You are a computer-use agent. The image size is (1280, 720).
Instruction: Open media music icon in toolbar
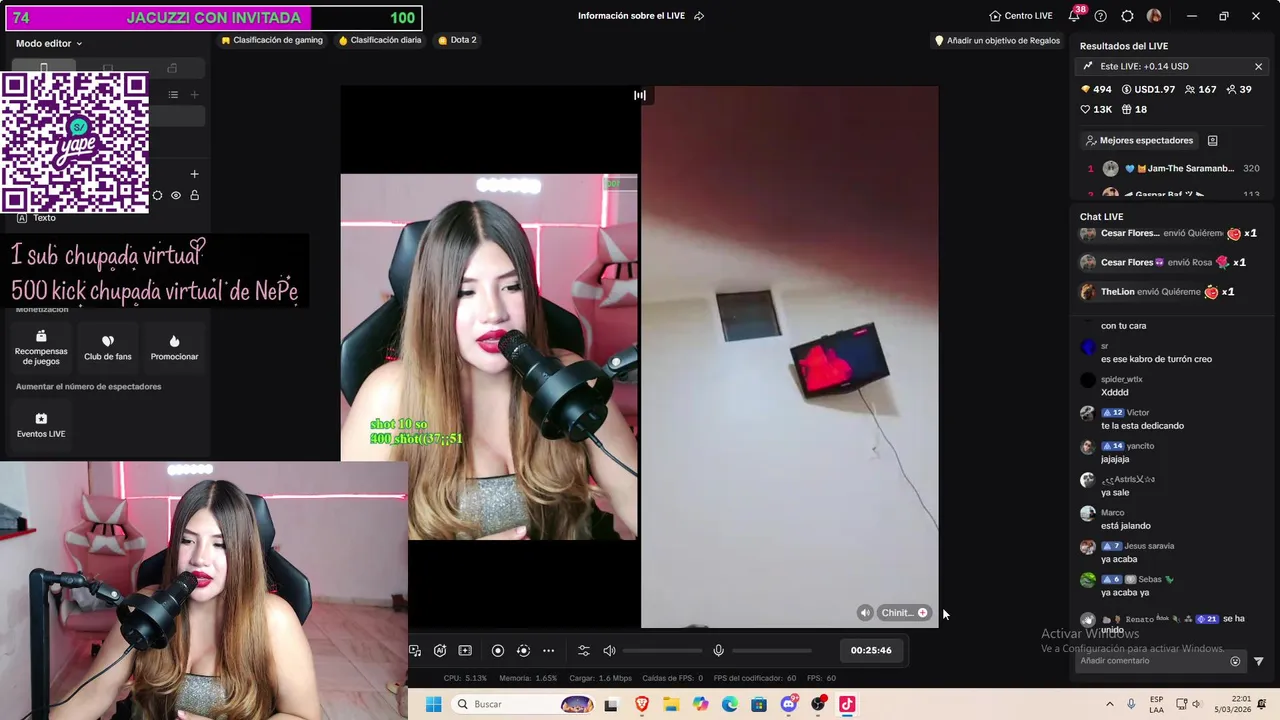click(x=415, y=651)
